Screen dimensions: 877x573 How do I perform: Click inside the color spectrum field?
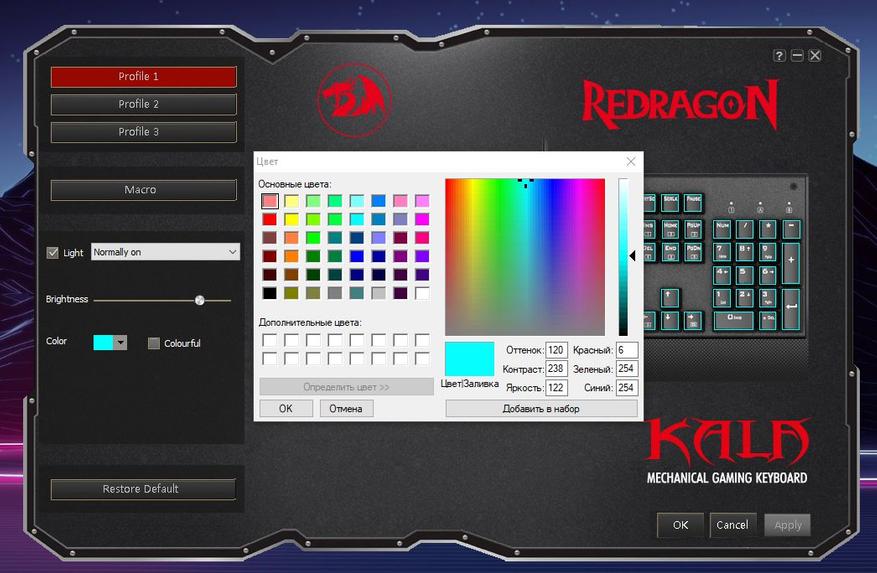click(x=525, y=257)
